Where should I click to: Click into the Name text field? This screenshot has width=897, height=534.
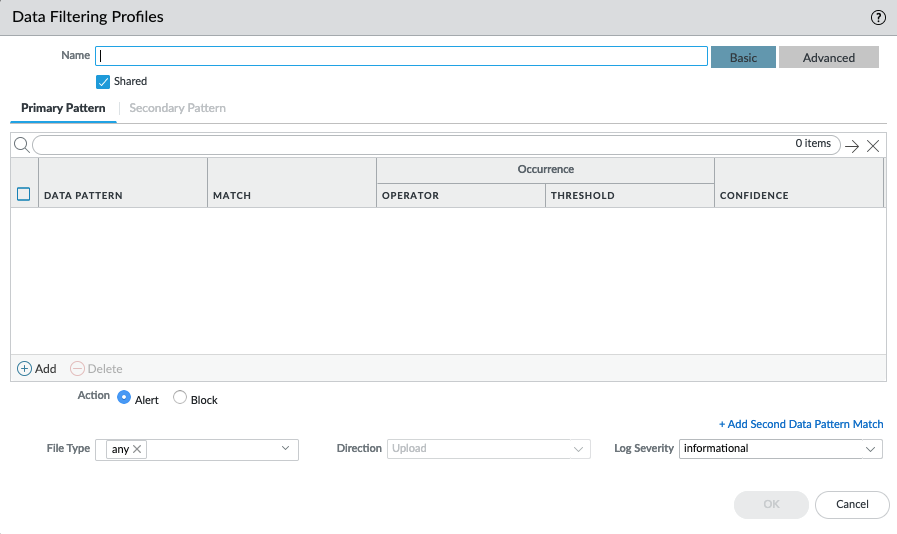401,57
